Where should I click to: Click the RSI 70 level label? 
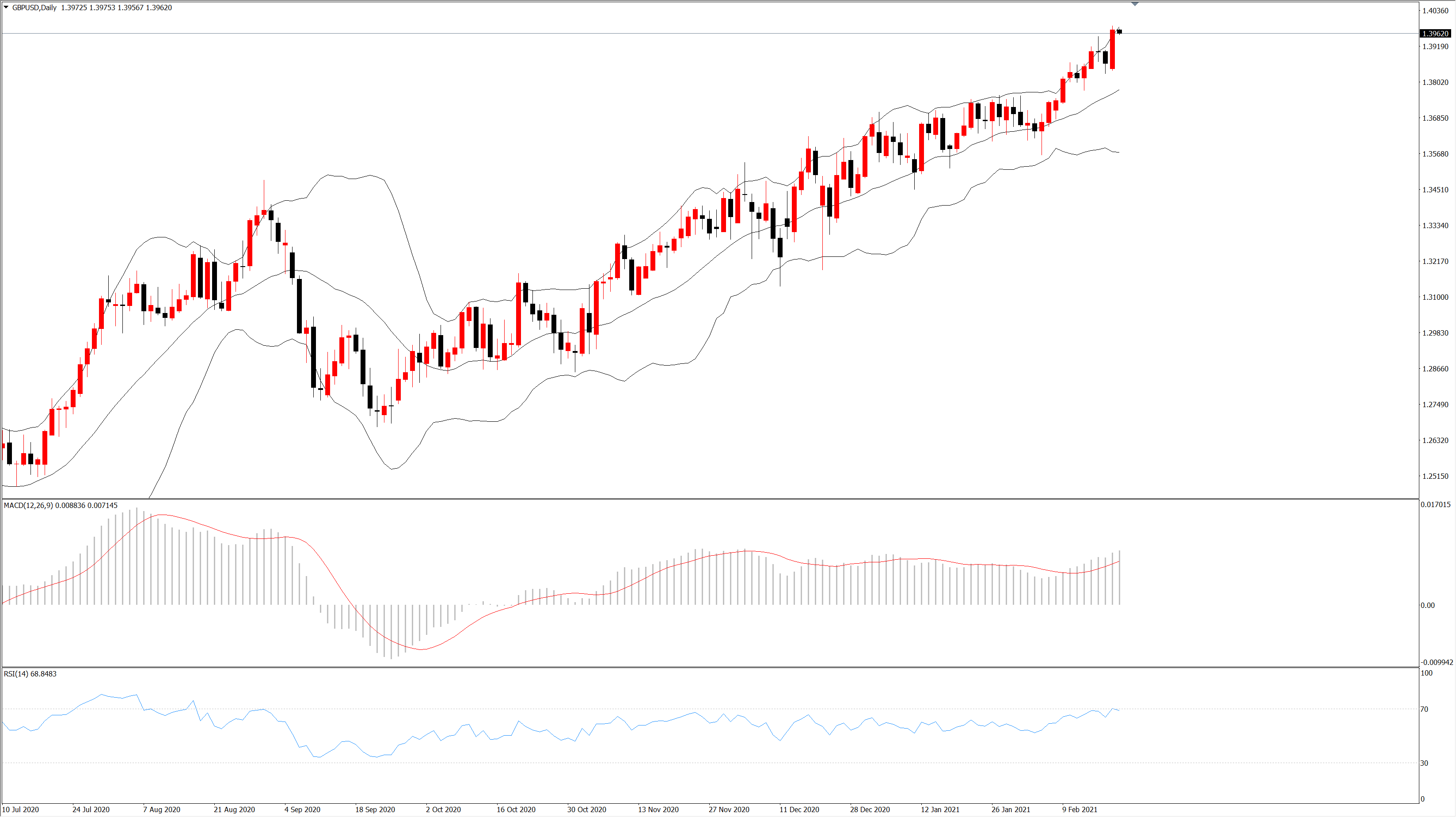[x=1424, y=709]
